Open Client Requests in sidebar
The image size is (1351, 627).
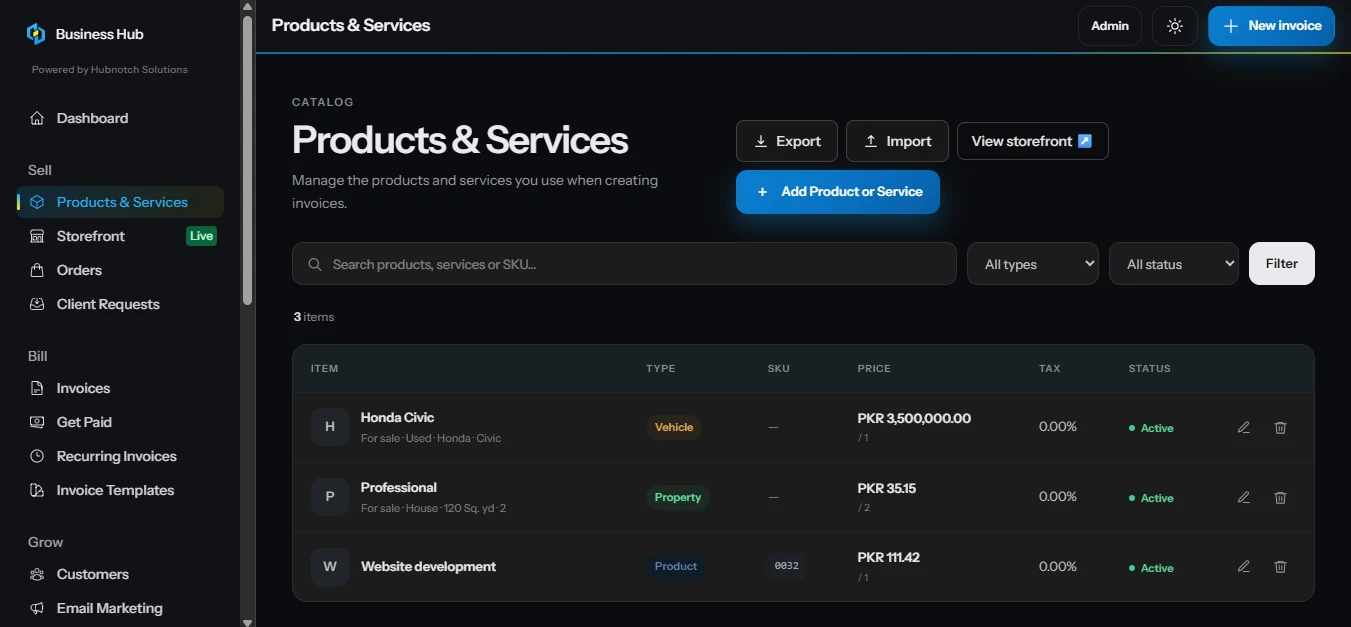[x=120, y=304]
